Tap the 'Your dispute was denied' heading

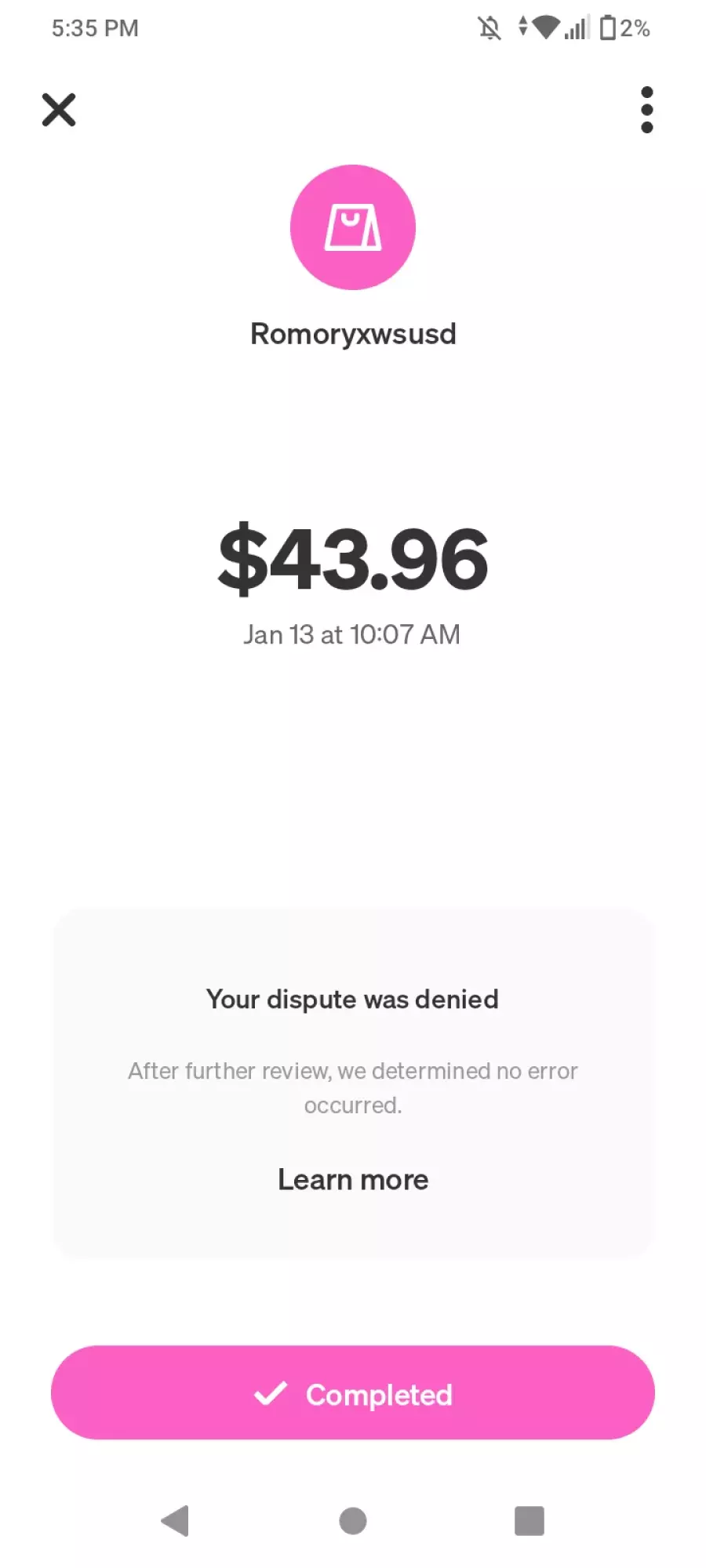[352, 1000]
